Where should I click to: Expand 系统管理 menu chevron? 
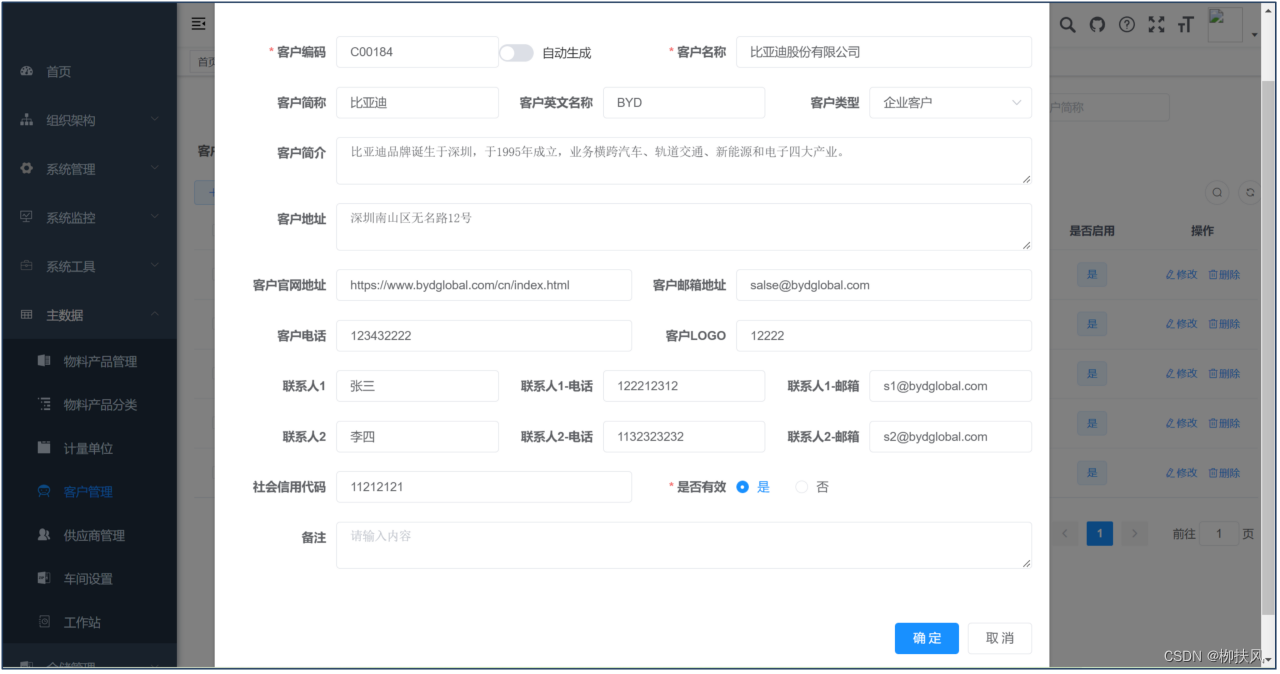tap(155, 169)
